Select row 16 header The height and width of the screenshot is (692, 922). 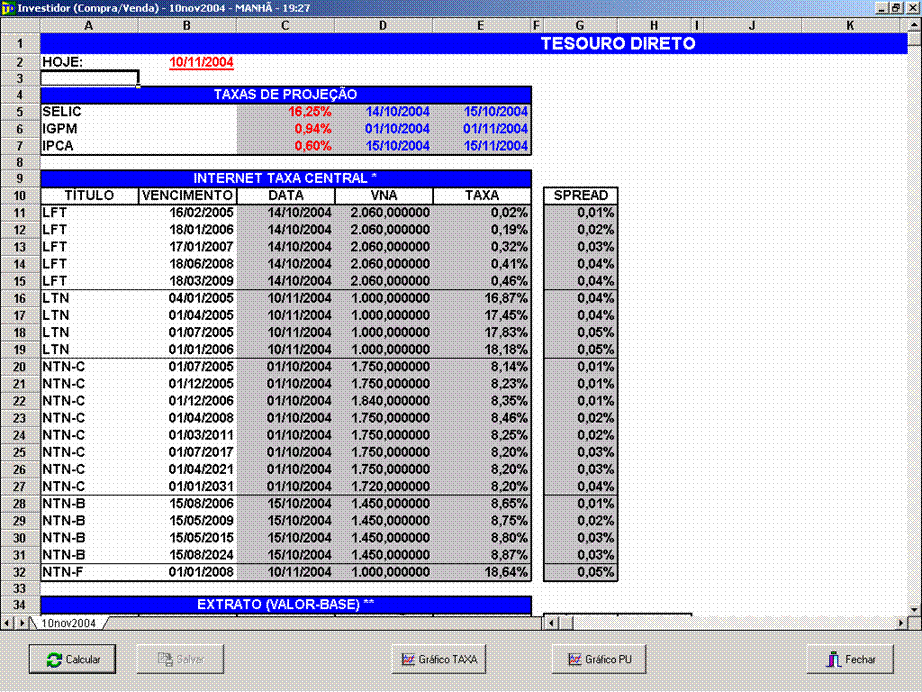click(19, 298)
